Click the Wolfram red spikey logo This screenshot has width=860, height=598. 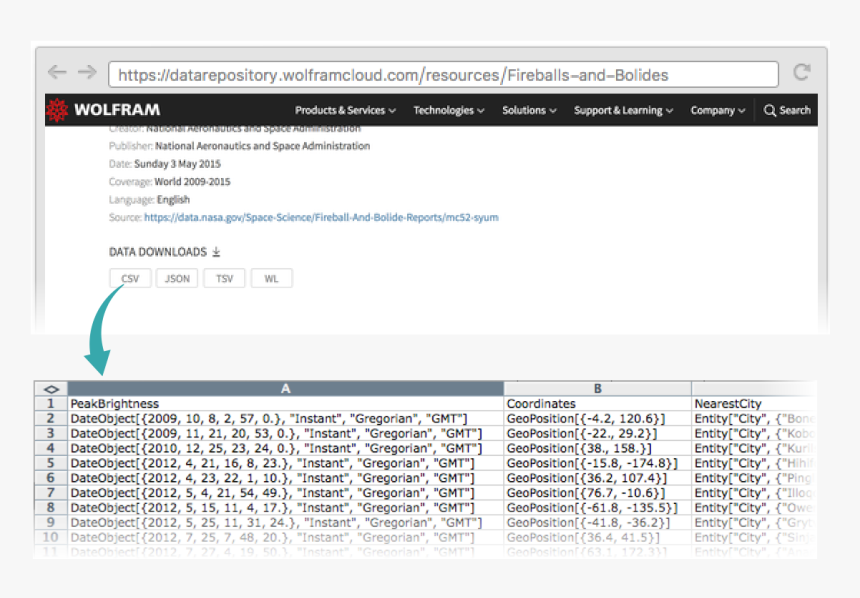click(57, 110)
